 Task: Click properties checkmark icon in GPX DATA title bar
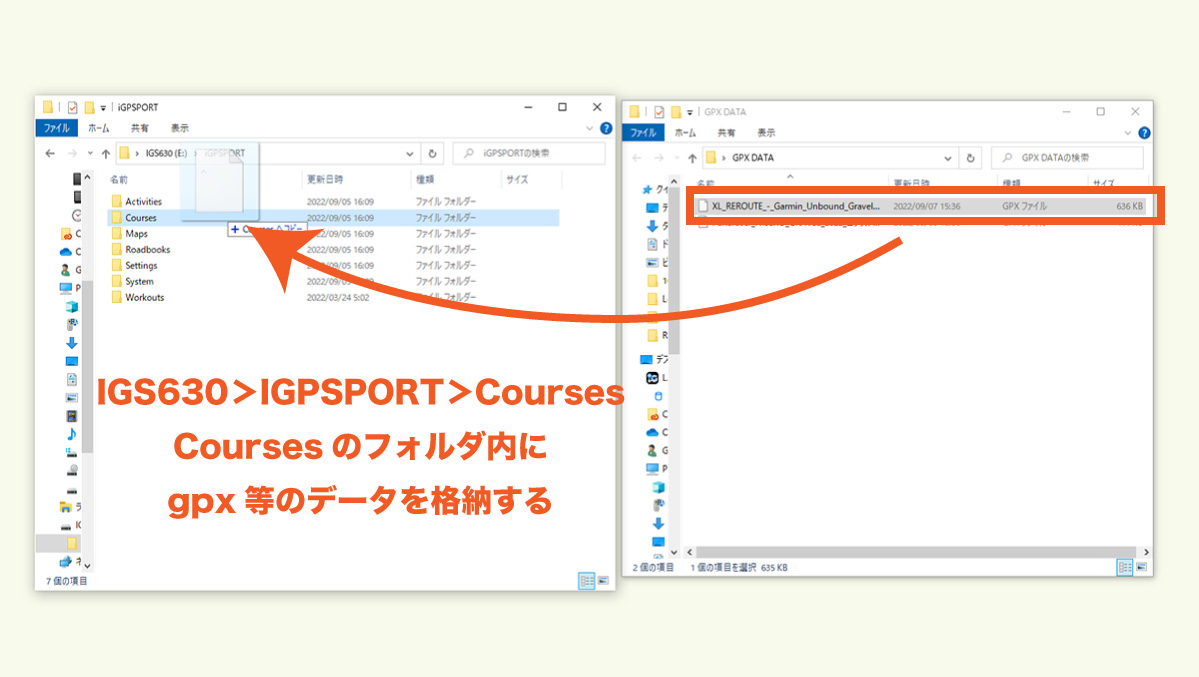658,112
